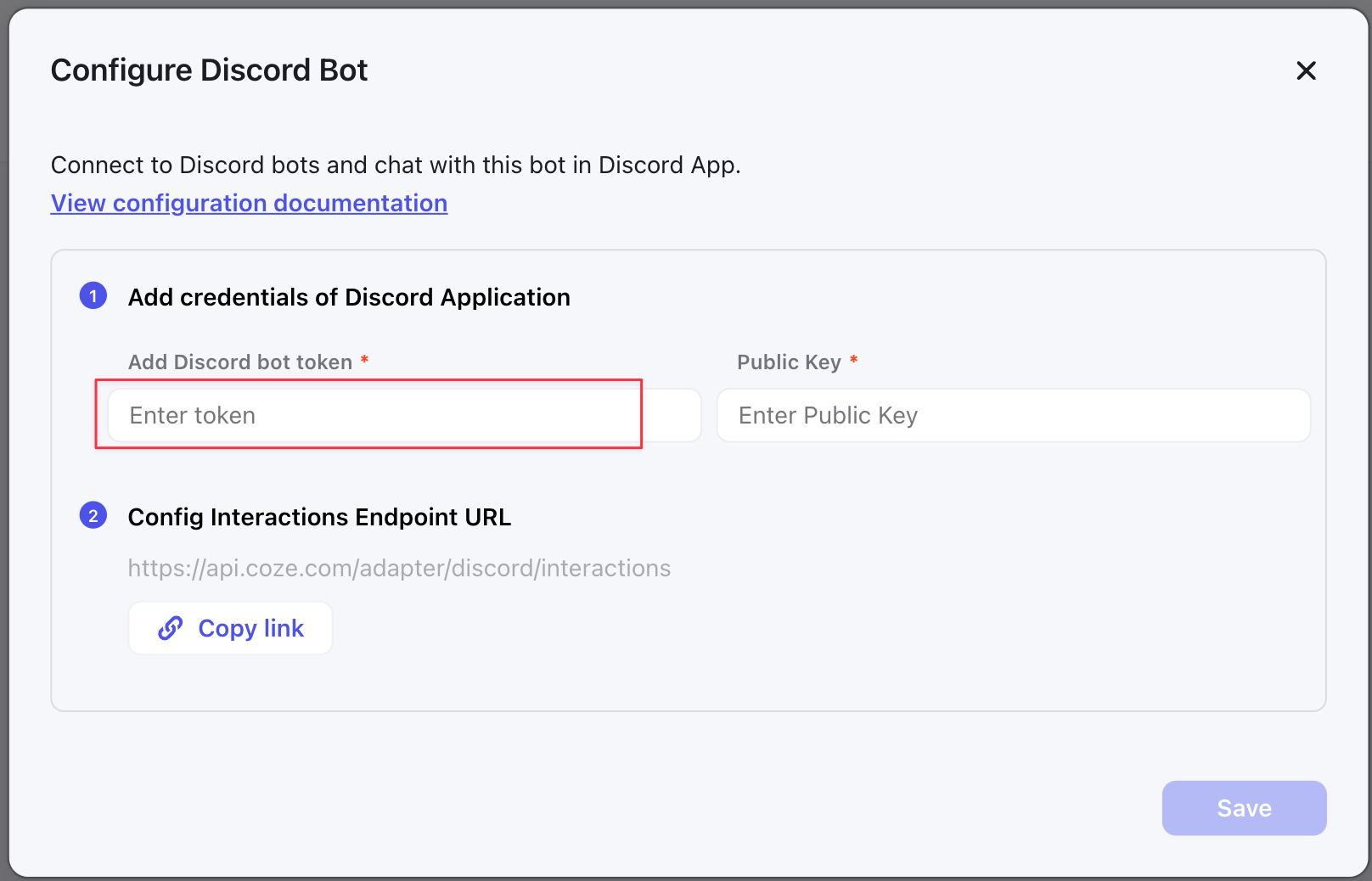Click the red asterisk beside bot token
1372x881 pixels.
point(364,361)
